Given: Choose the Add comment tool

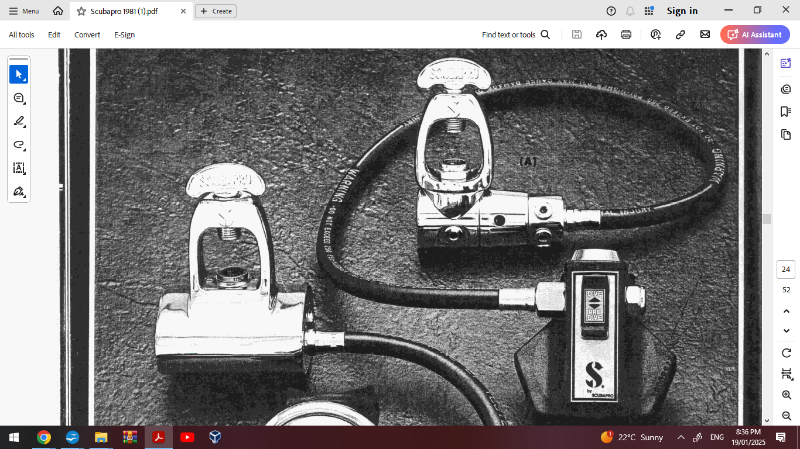Looking at the screenshot, I should pyautogui.click(x=19, y=98).
